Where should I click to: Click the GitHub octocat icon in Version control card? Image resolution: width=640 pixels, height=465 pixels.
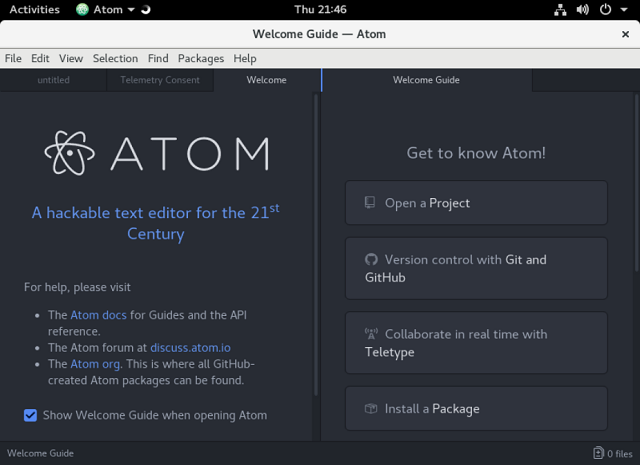click(x=371, y=259)
